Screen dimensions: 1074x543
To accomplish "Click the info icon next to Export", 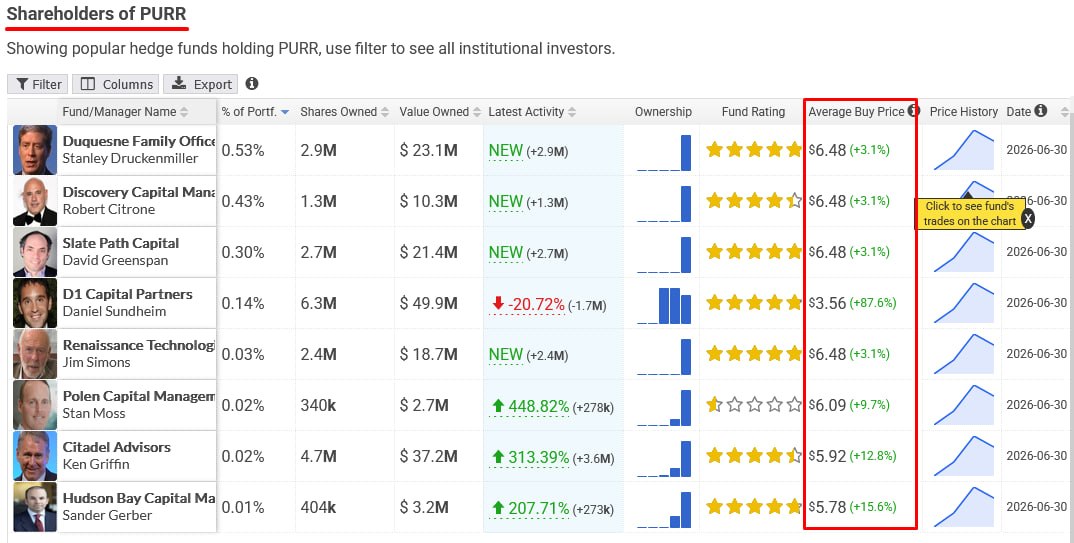I will point(252,84).
